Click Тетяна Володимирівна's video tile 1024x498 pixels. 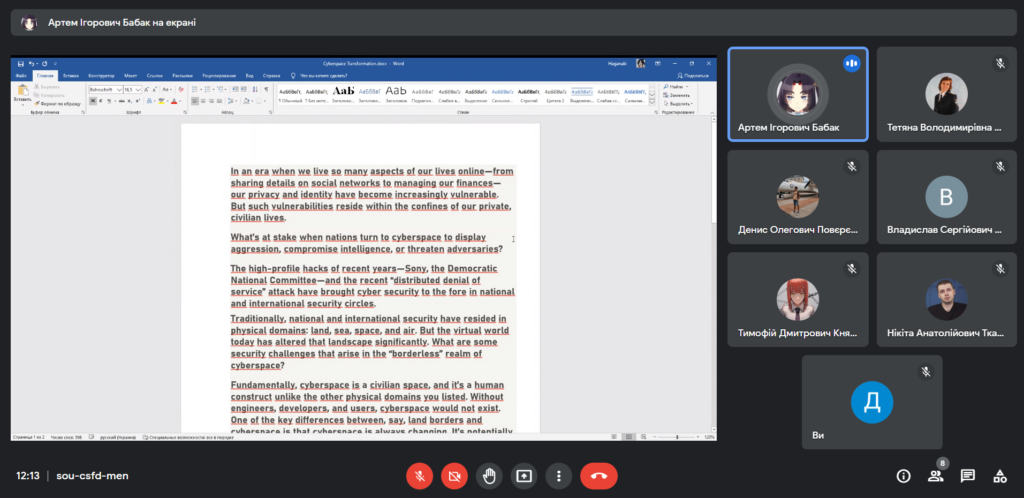point(945,95)
